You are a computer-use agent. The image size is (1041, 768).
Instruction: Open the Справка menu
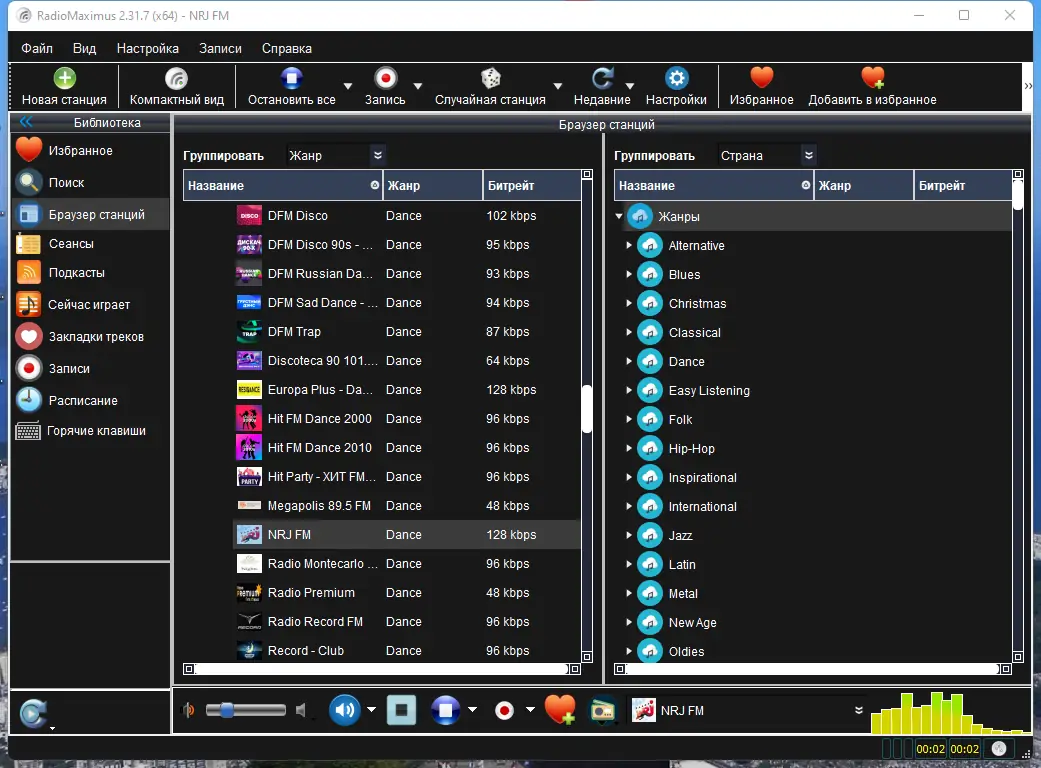tap(287, 48)
